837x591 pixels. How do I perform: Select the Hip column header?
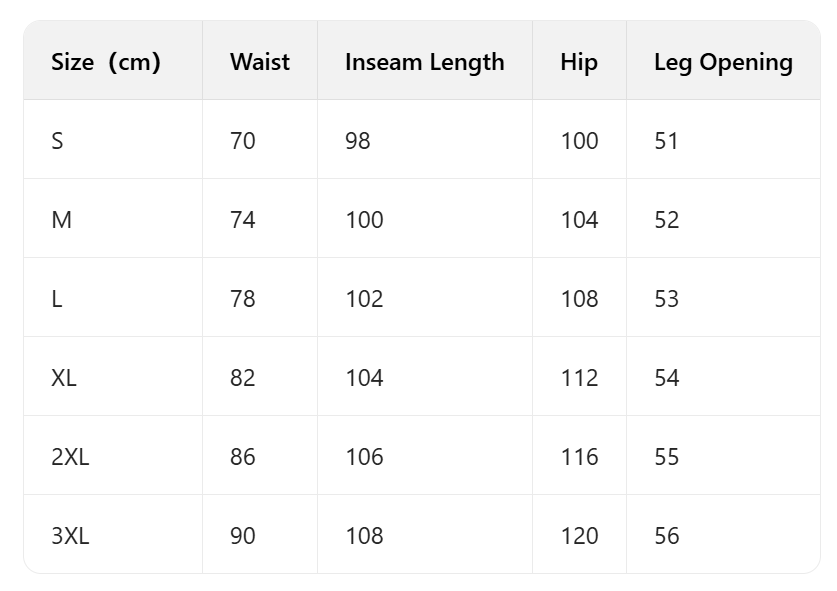tap(578, 62)
